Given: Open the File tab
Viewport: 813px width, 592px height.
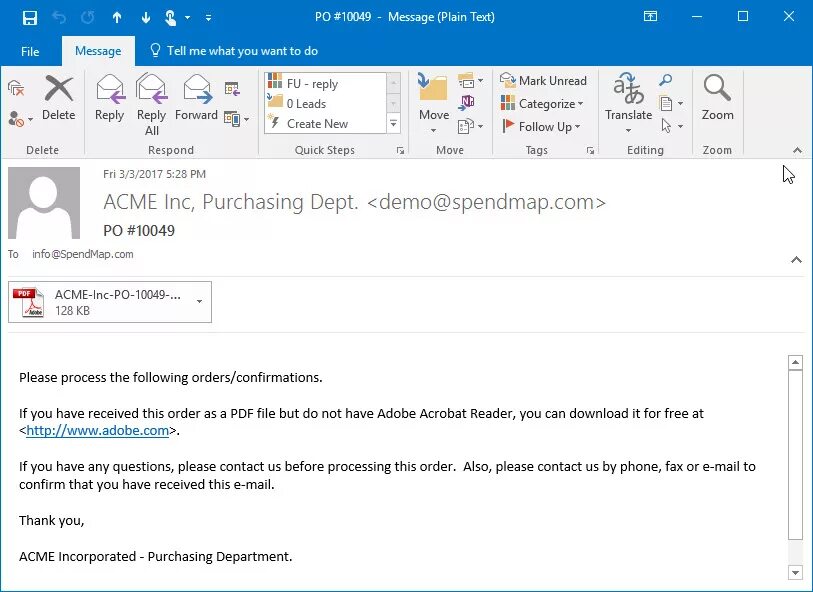Looking at the screenshot, I should (30, 51).
